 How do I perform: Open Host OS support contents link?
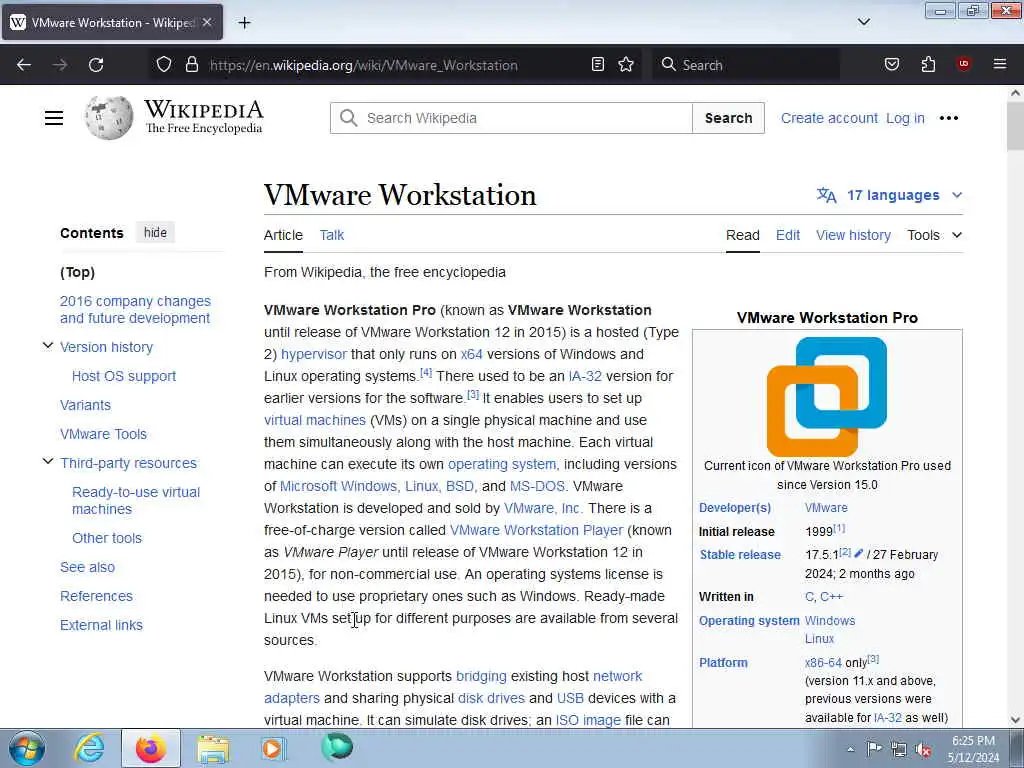tap(124, 376)
